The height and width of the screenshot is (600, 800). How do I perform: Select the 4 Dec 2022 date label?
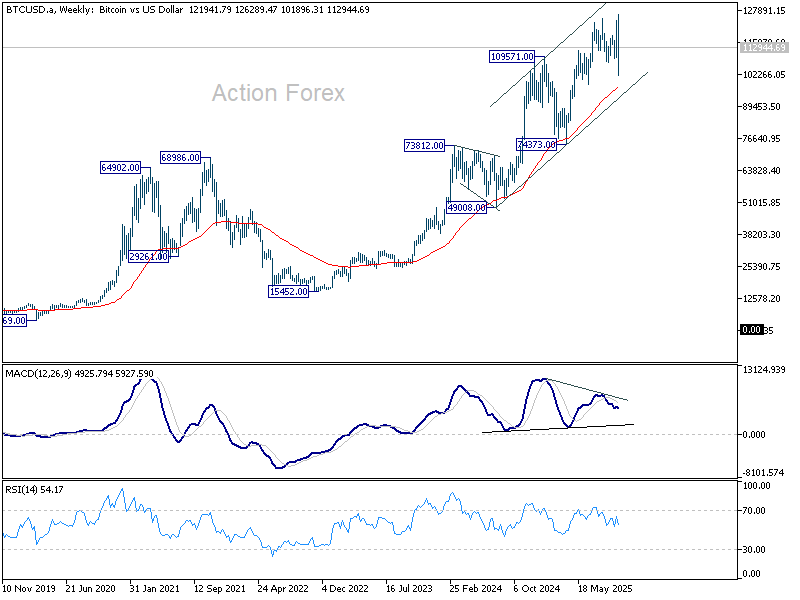coord(345,588)
